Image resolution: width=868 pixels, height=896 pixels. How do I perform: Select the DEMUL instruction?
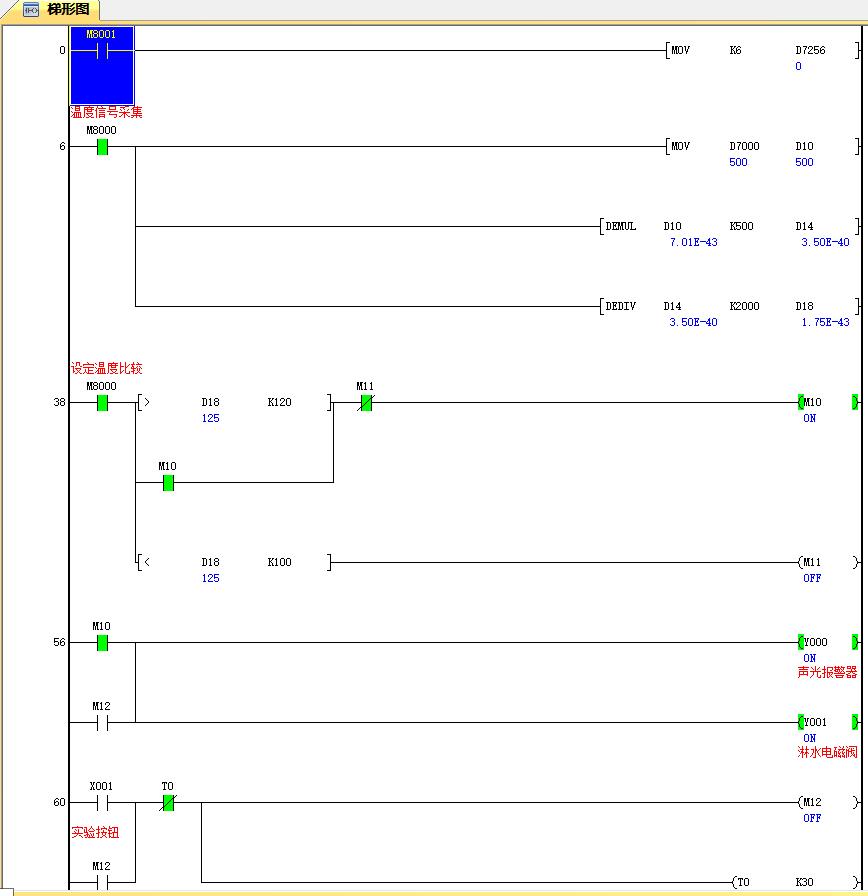tap(621, 226)
